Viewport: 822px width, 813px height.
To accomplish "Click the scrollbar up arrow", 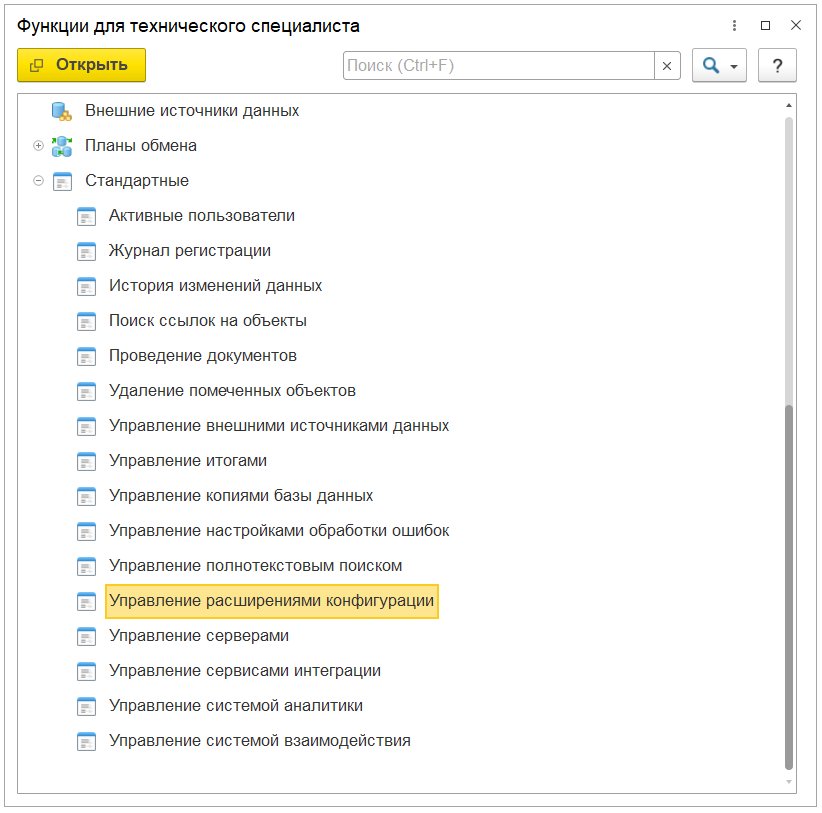I will tap(789, 106).
